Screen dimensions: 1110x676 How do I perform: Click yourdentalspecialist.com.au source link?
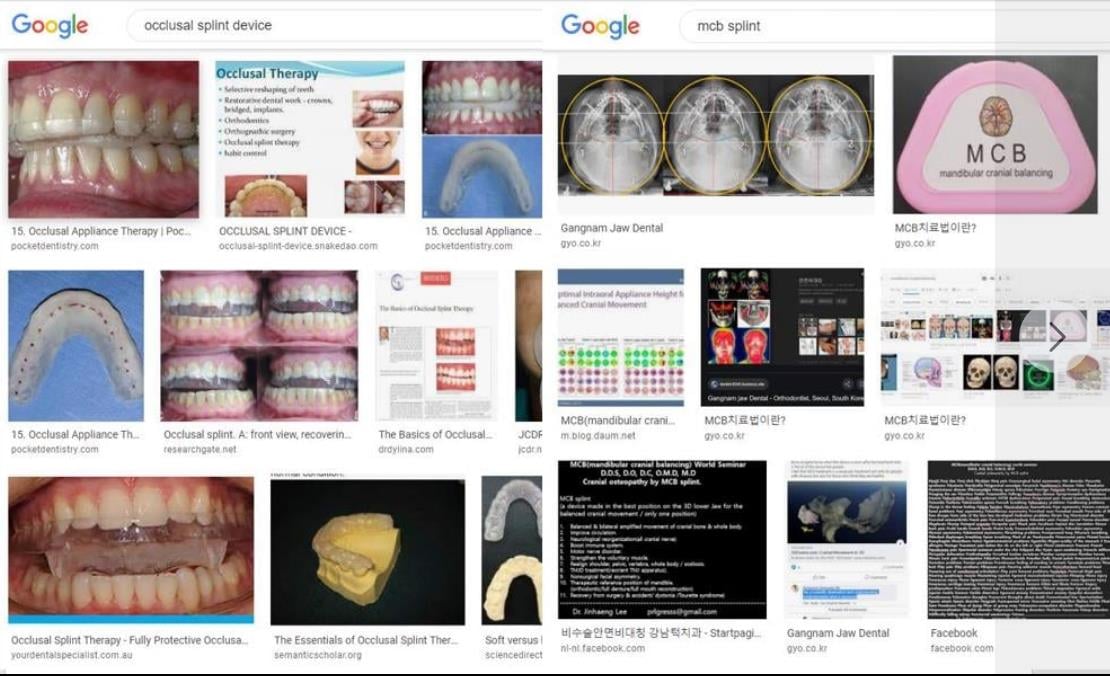point(71,655)
